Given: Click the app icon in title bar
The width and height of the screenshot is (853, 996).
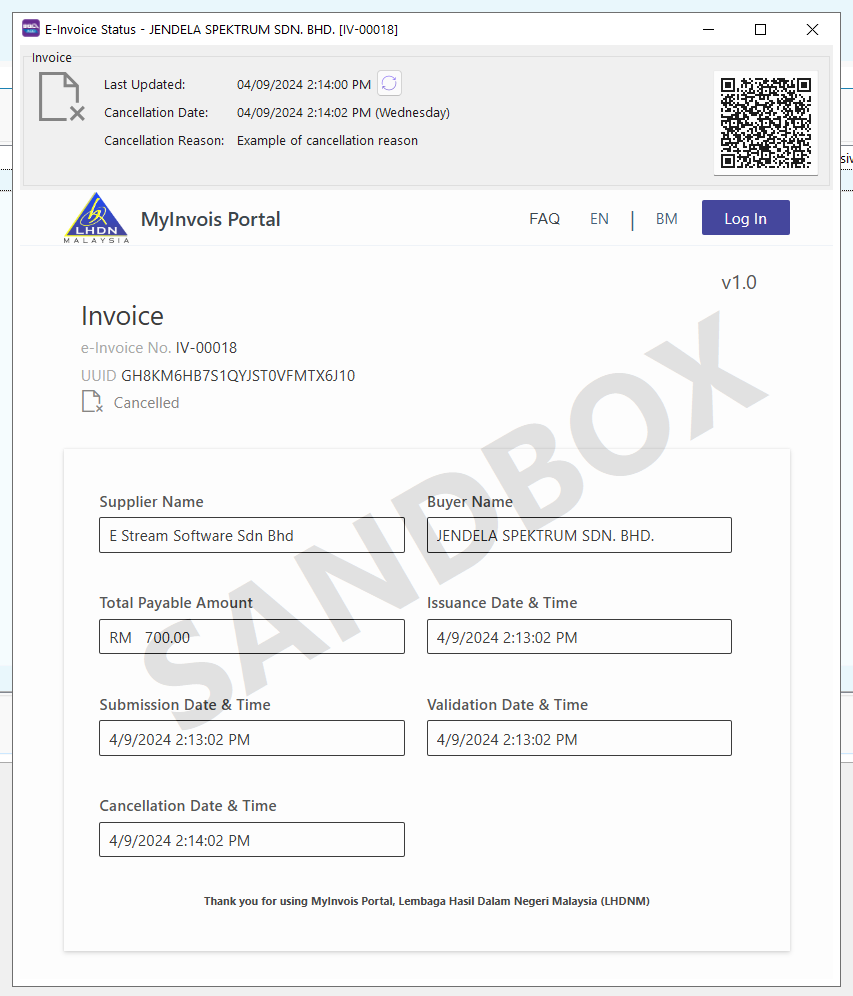Looking at the screenshot, I should 31,29.
